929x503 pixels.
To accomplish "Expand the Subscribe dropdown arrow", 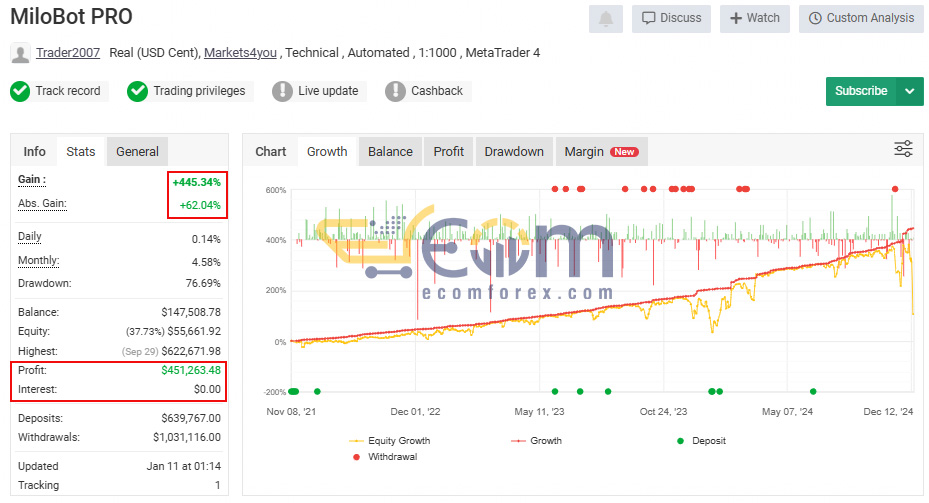I will coord(910,91).
